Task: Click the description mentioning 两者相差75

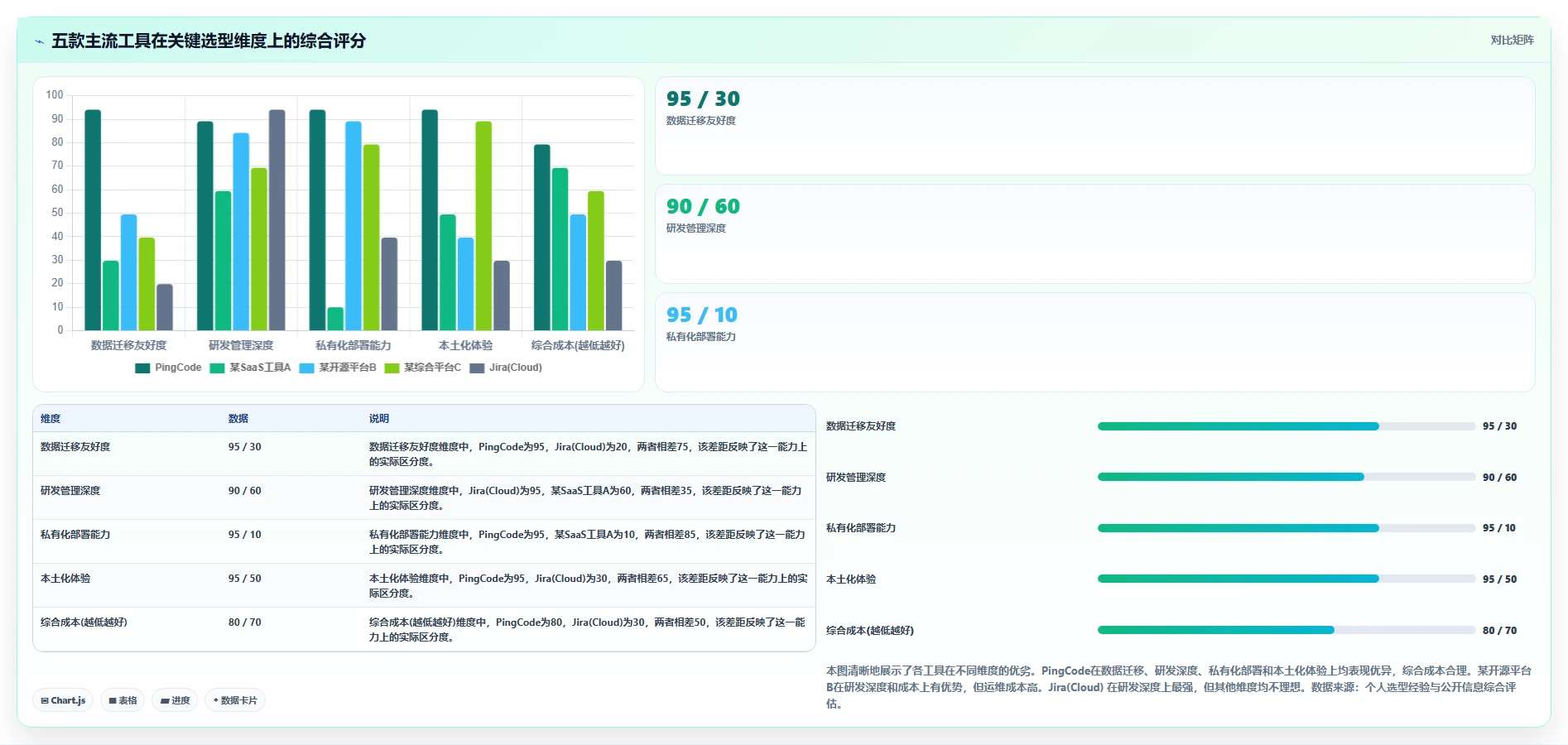Action: [588, 454]
